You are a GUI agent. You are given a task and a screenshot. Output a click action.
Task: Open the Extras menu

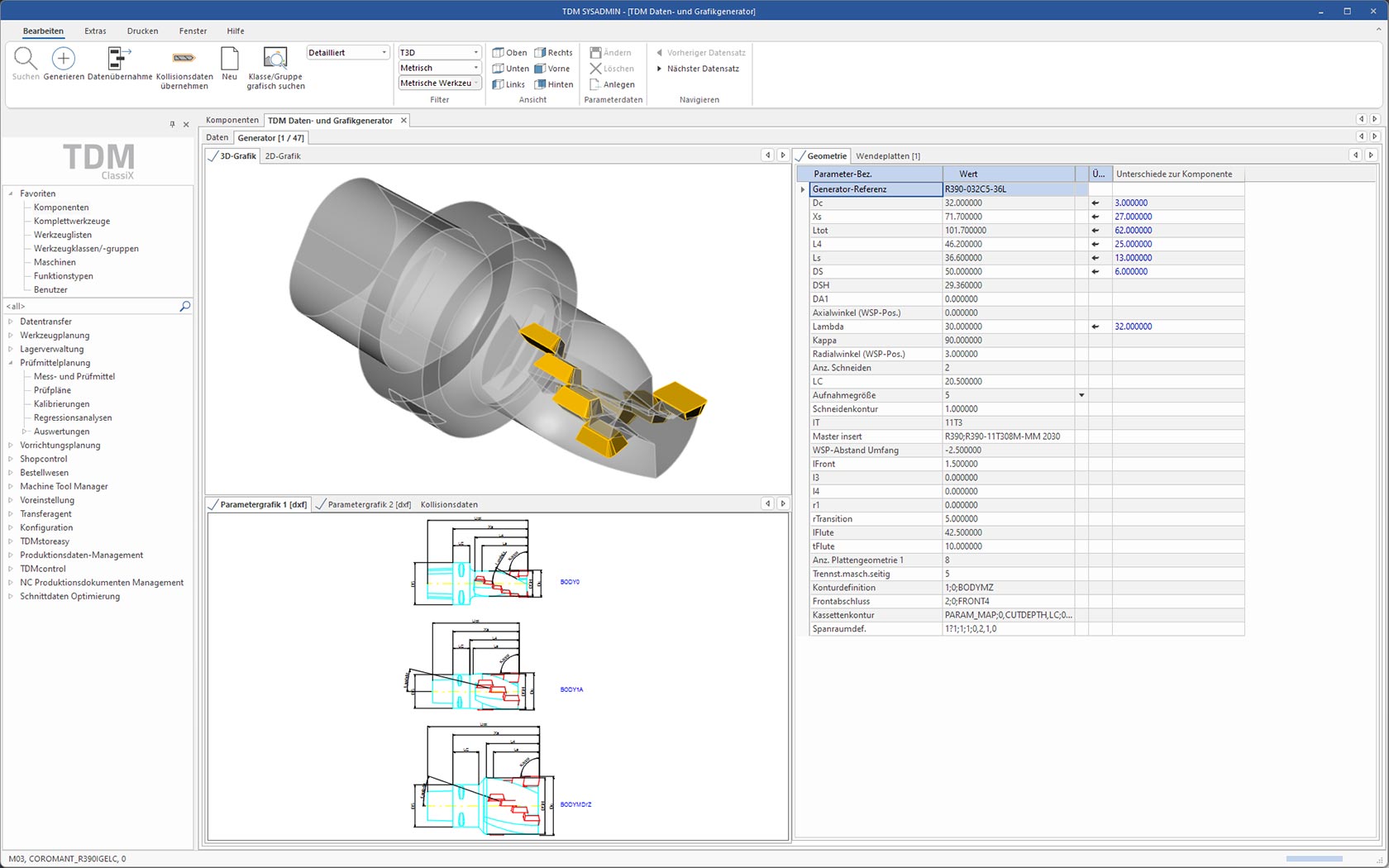(95, 31)
